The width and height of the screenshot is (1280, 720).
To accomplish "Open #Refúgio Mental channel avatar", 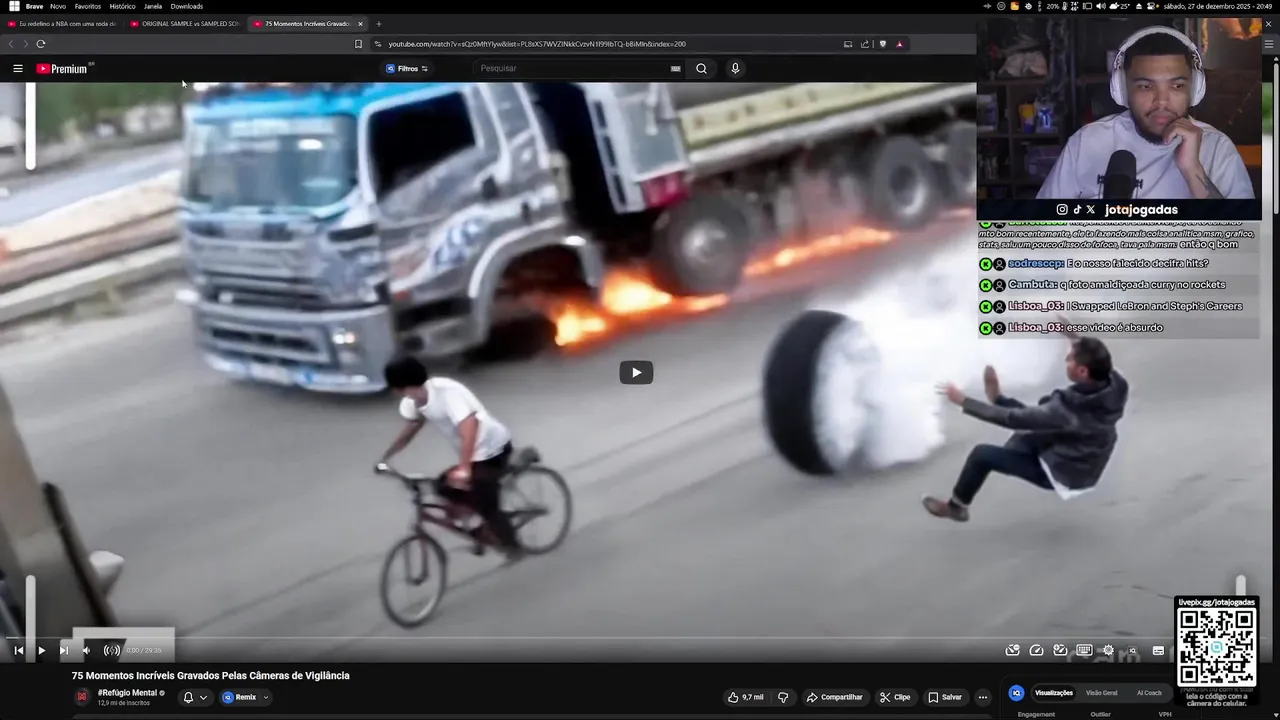I will click(x=82, y=697).
